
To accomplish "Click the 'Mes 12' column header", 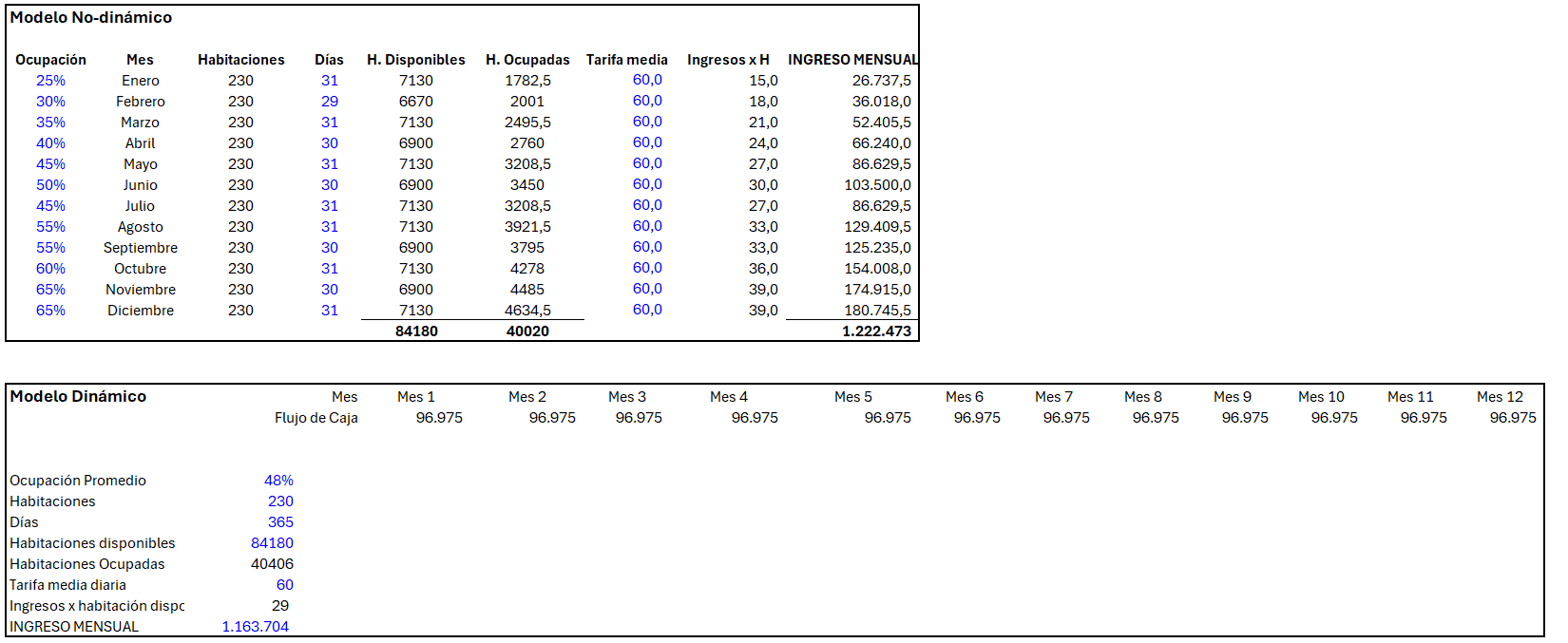I will pos(1500,397).
